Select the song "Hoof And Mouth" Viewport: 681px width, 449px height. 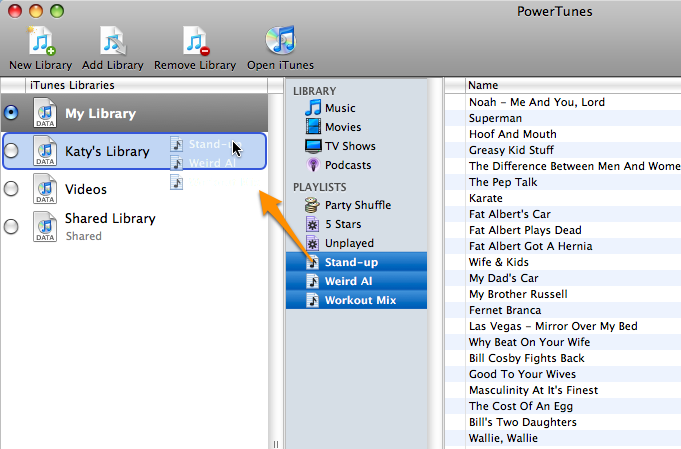click(x=512, y=134)
